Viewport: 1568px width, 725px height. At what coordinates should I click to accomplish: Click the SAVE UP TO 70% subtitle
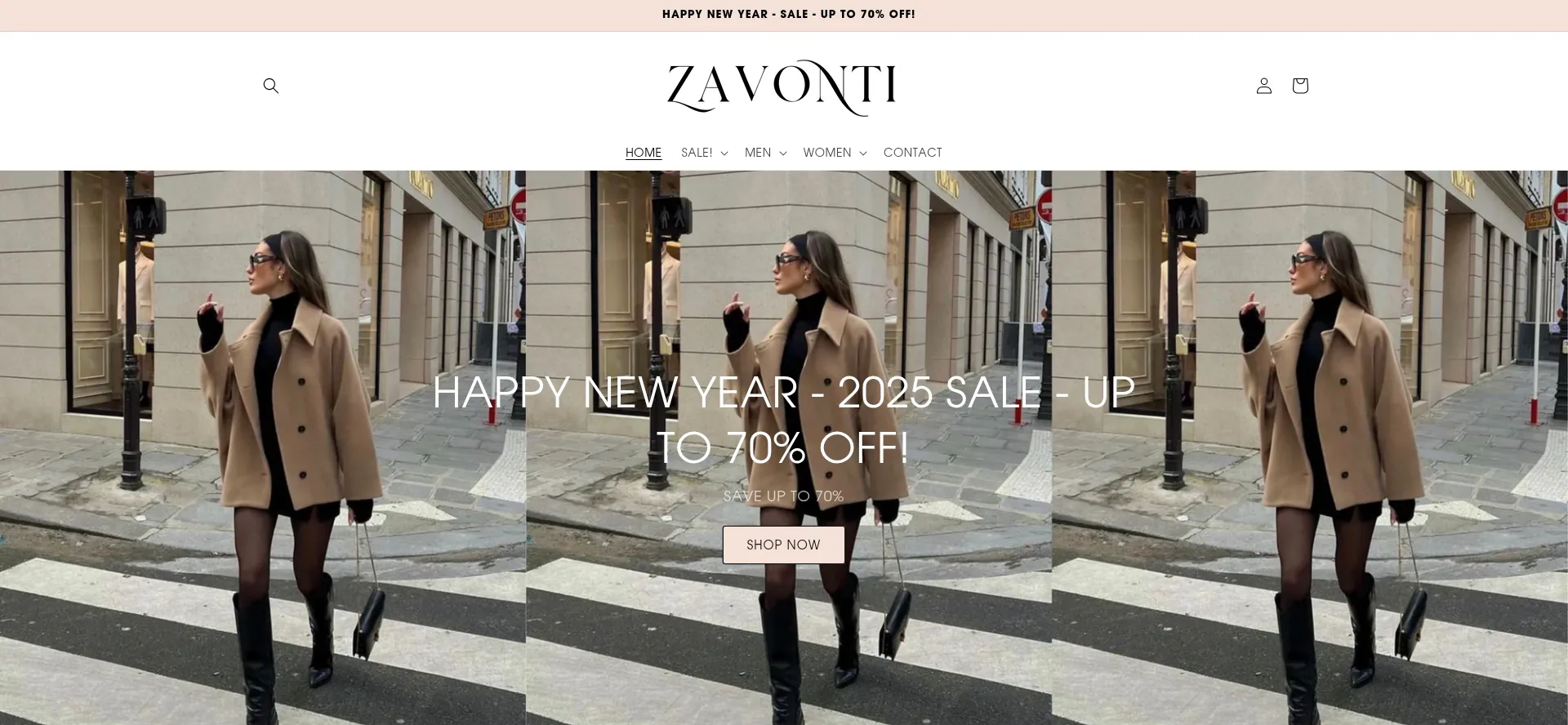tap(783, 496)
